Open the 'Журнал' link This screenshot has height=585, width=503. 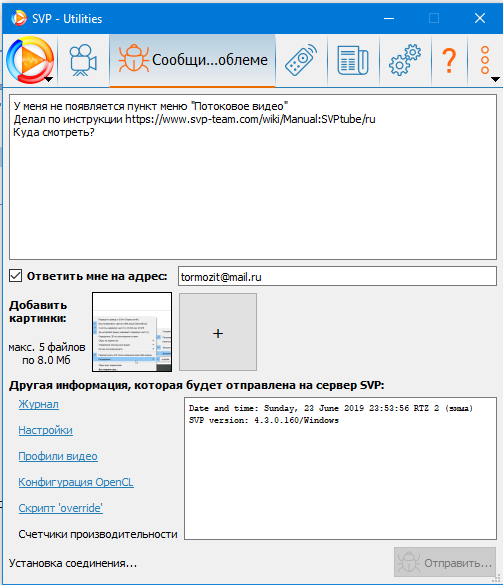coord(38,404)
